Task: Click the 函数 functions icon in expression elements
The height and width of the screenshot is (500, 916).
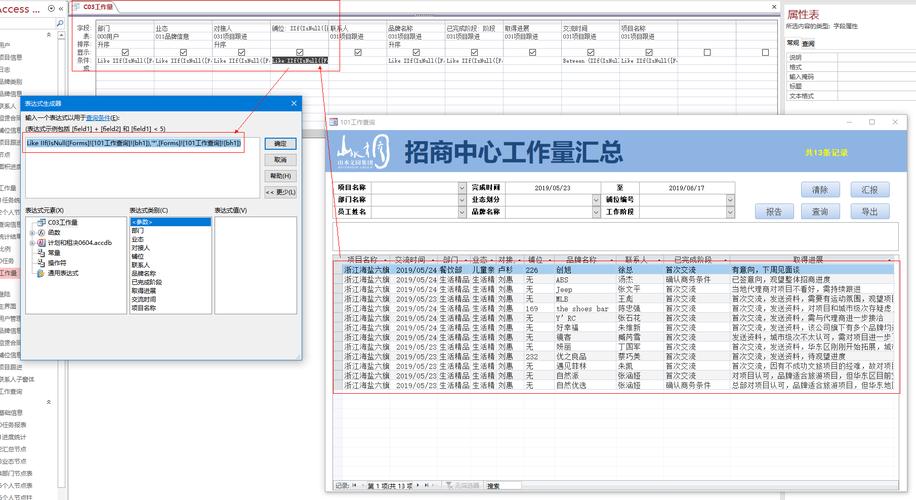Action: pyautogui.click(x=41, y=232)
